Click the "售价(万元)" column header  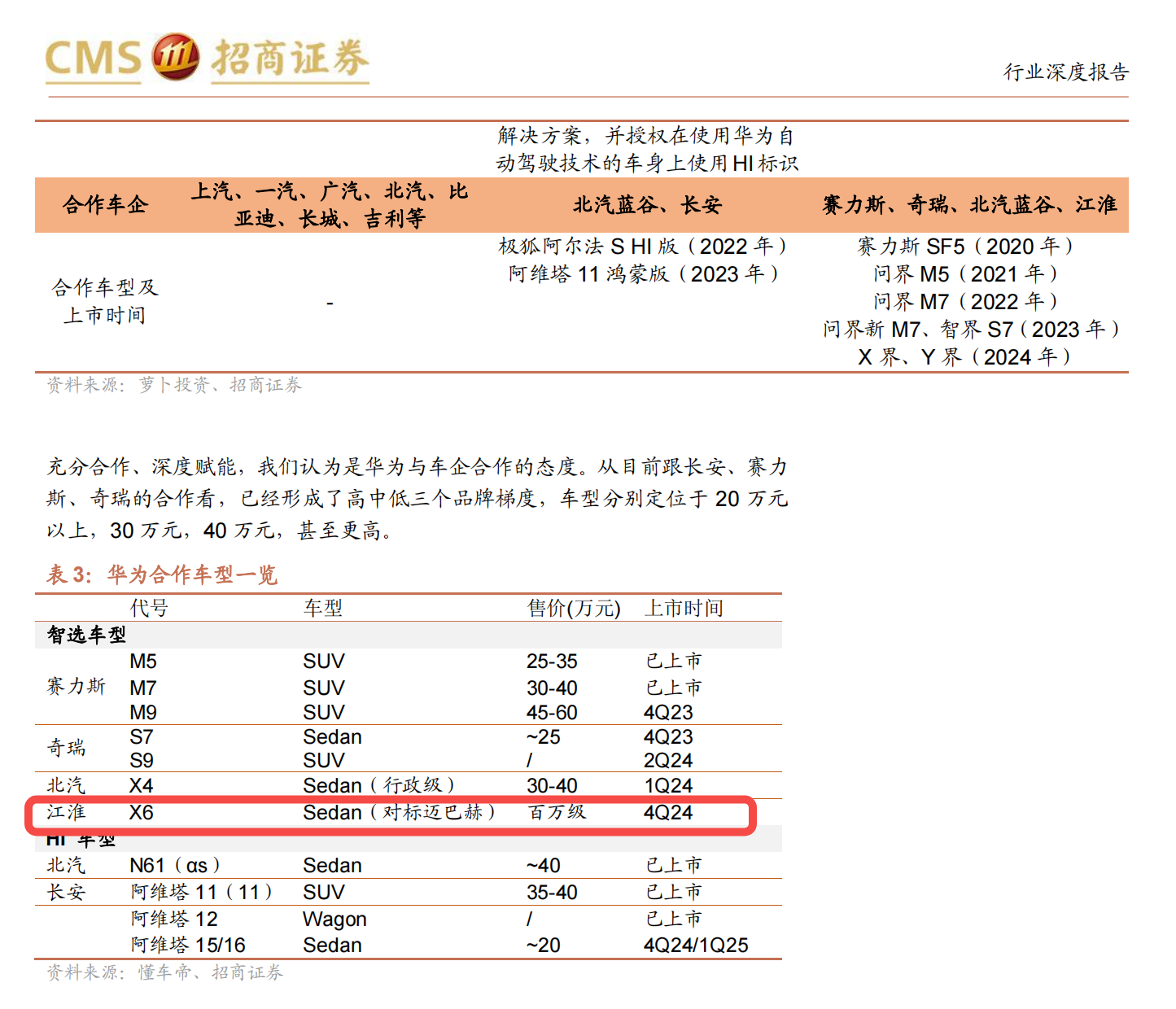[x=574, y=608]
